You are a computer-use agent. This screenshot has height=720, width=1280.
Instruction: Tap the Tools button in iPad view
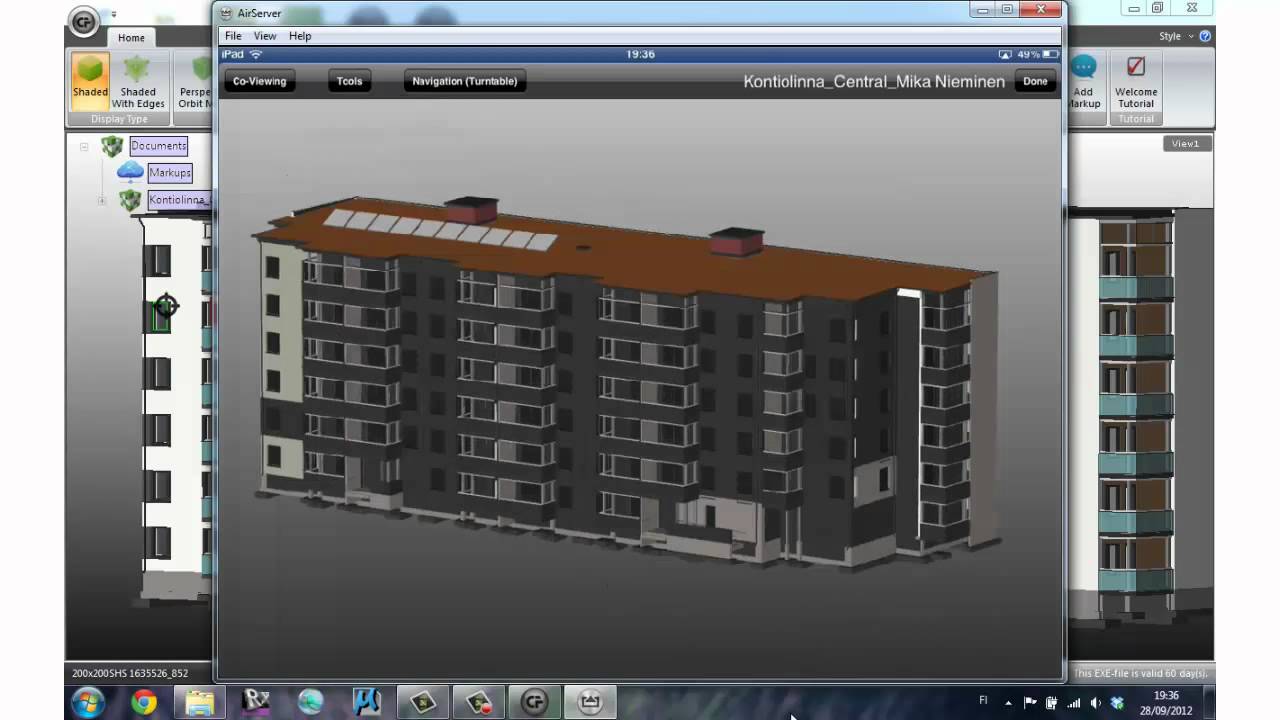[349, 81]
